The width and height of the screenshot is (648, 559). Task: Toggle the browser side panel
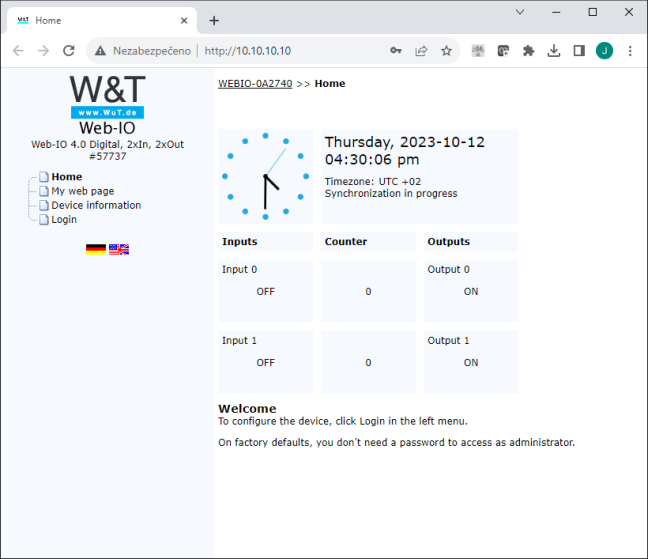point(579,51)
